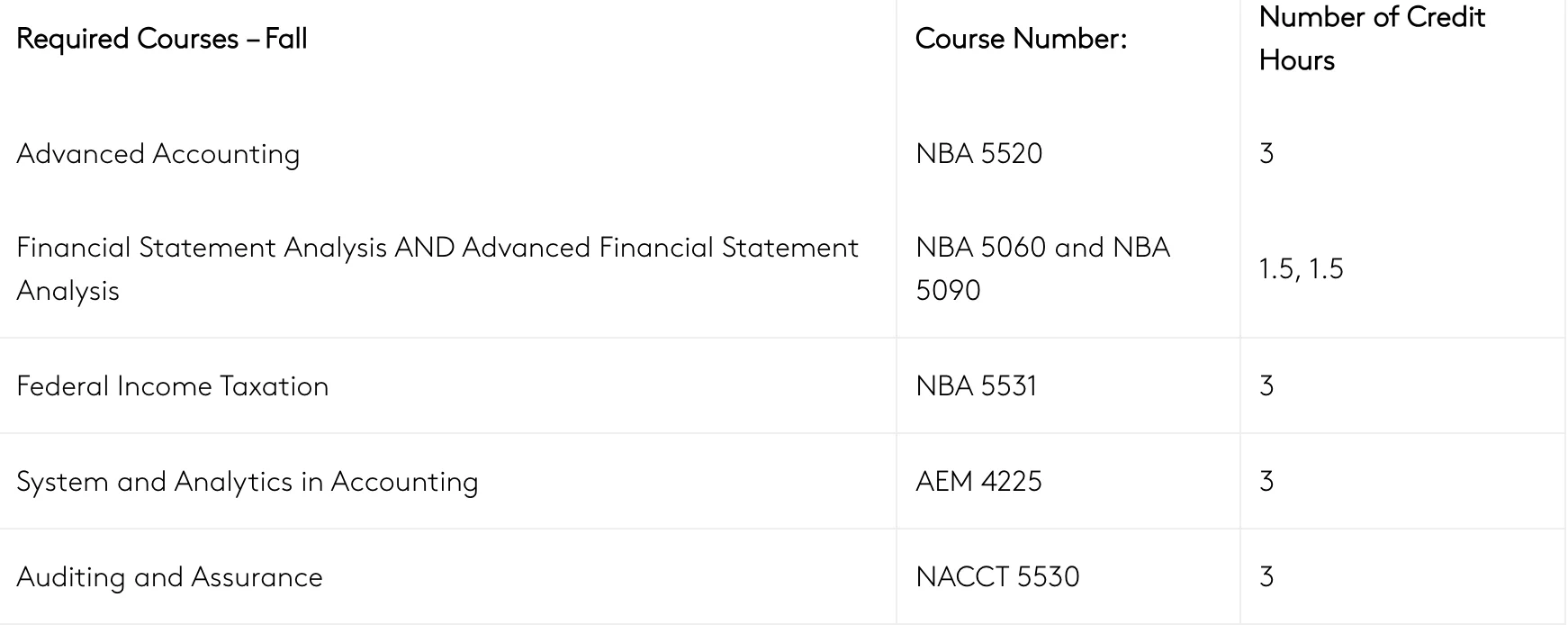Select 'System and Analytics in Accounting' course
This screenshot has height=625, width=1568.
pyautogui.click(x=248, y=482)
